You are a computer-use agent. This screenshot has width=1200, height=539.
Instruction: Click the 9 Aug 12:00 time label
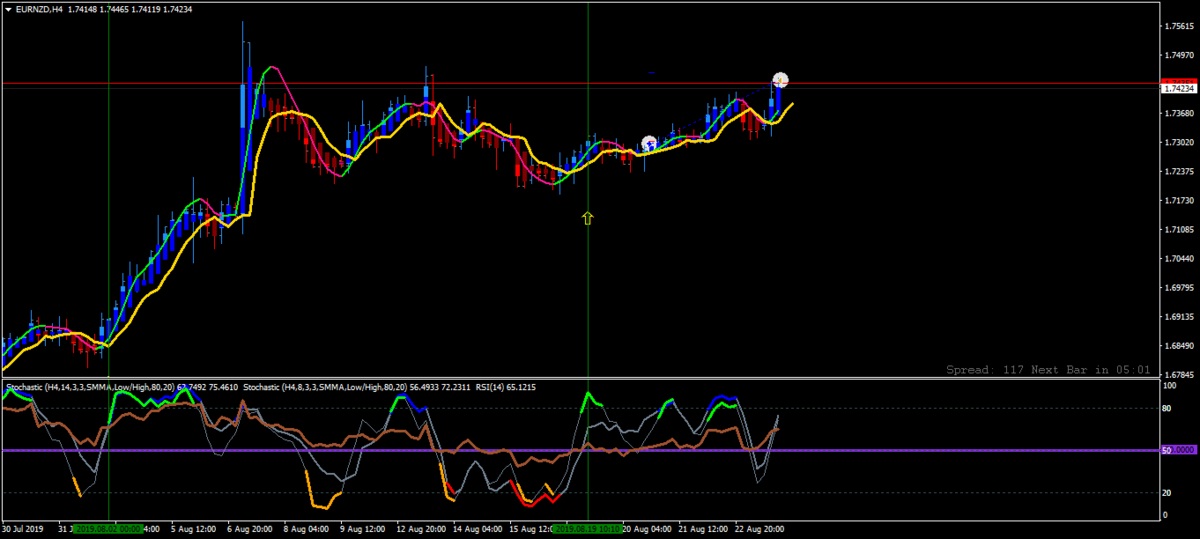363,528
